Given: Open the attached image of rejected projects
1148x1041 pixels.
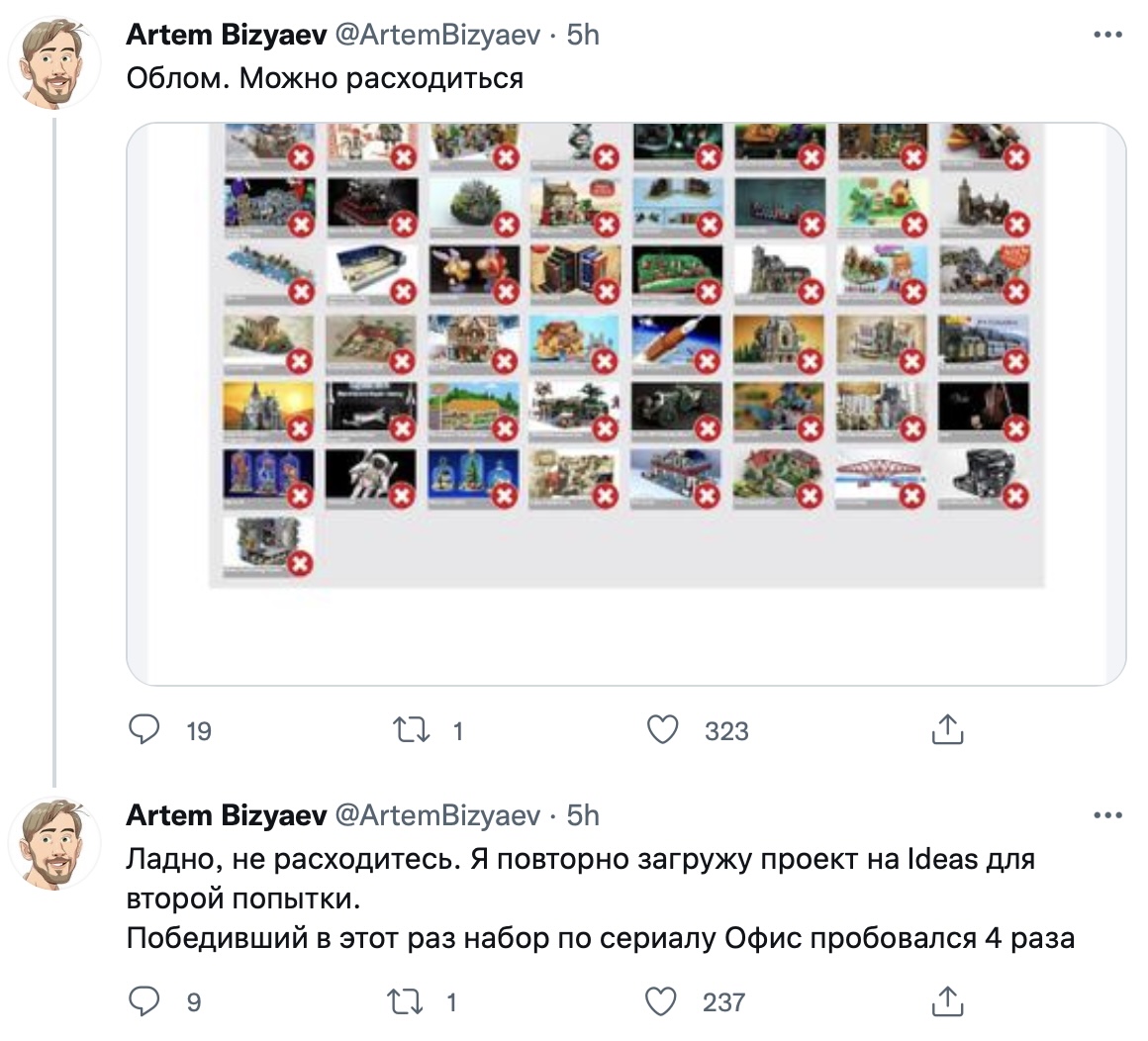Looking at the screenshot, I should [x=626, y=404].
